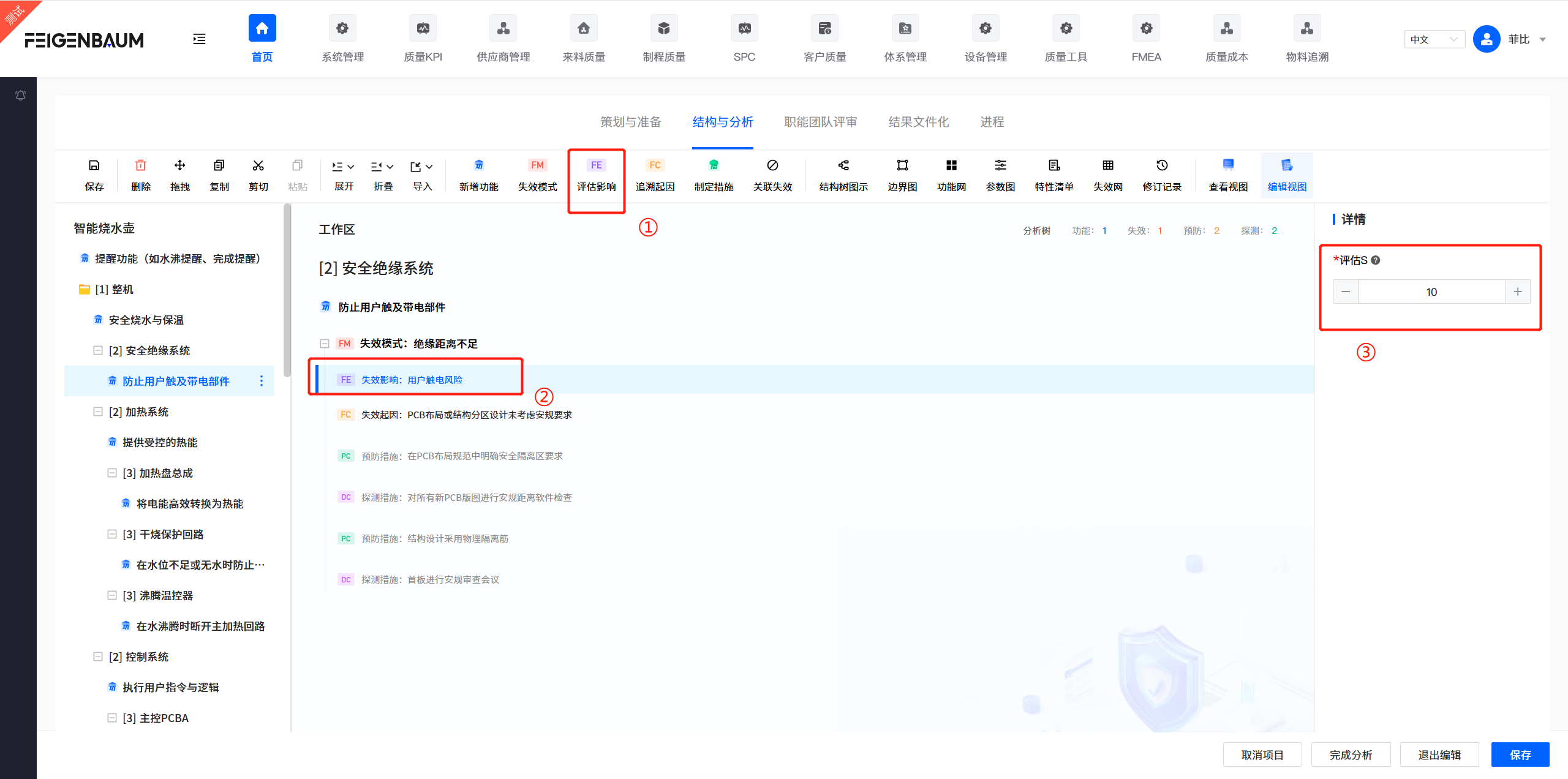Open the 导入 dropdown arrow
1568x779 pixels.
[x=429, y=166]
